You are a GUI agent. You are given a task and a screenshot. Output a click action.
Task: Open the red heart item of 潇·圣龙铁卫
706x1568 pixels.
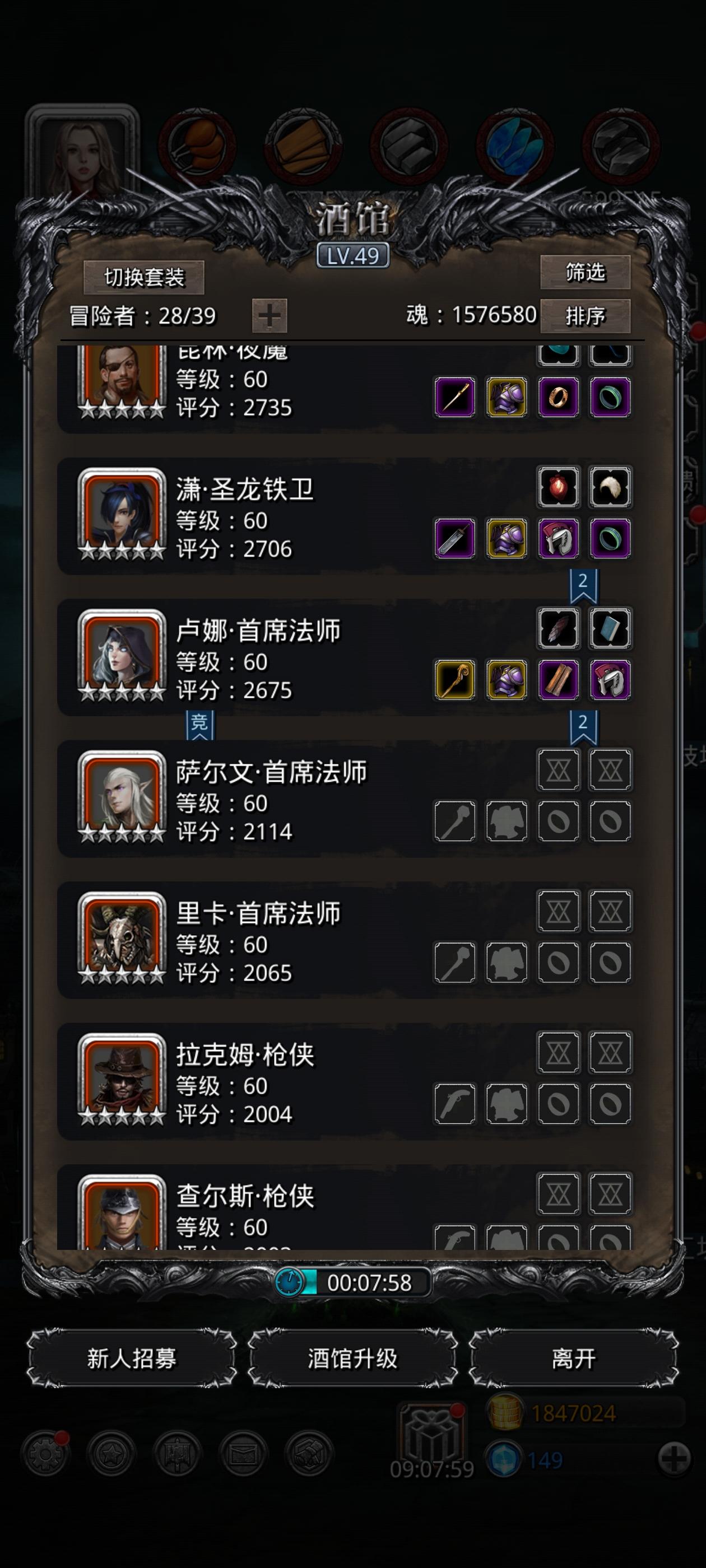[558, 487]
